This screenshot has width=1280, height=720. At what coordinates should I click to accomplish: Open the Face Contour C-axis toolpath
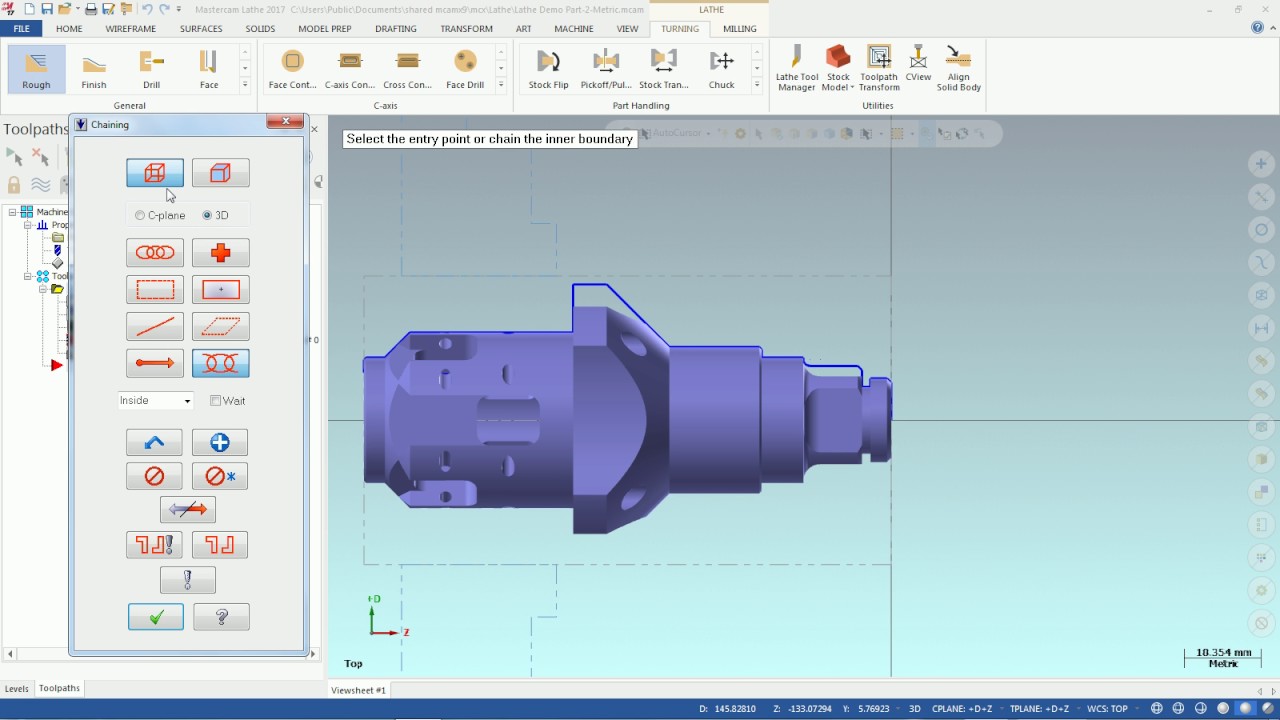(x=292, y=70)
